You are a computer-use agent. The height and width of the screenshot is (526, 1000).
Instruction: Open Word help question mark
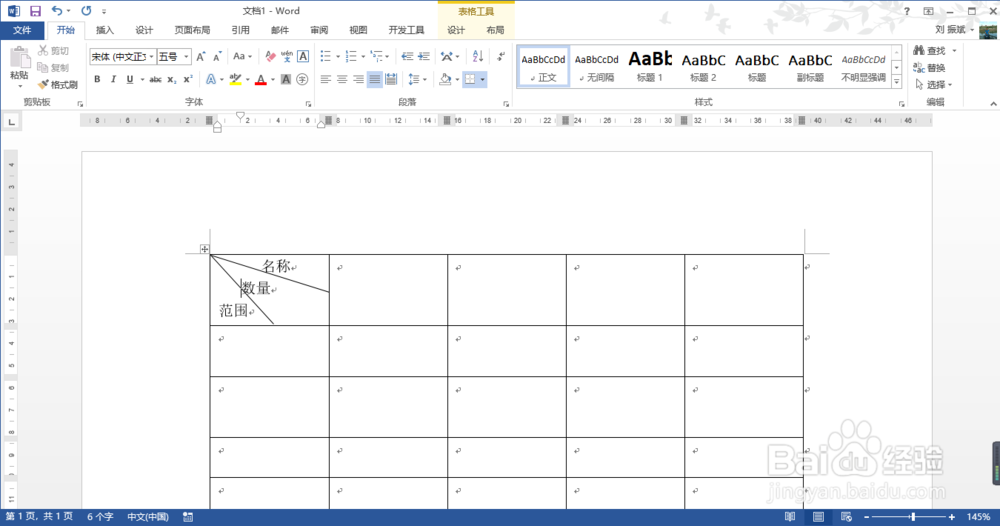[907, 11]
